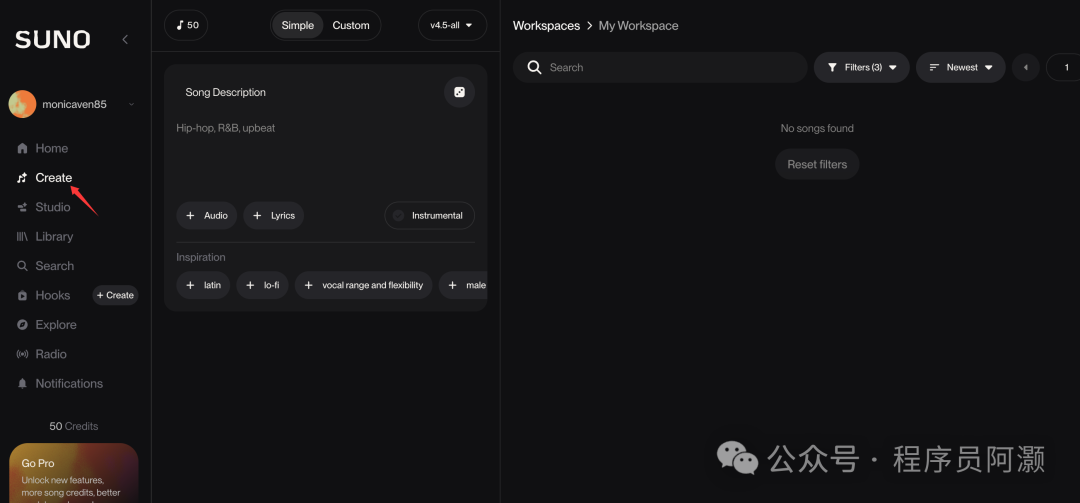Click the Reset filters button
This screenshot has width=1080, height=503.
pos(817,165)
